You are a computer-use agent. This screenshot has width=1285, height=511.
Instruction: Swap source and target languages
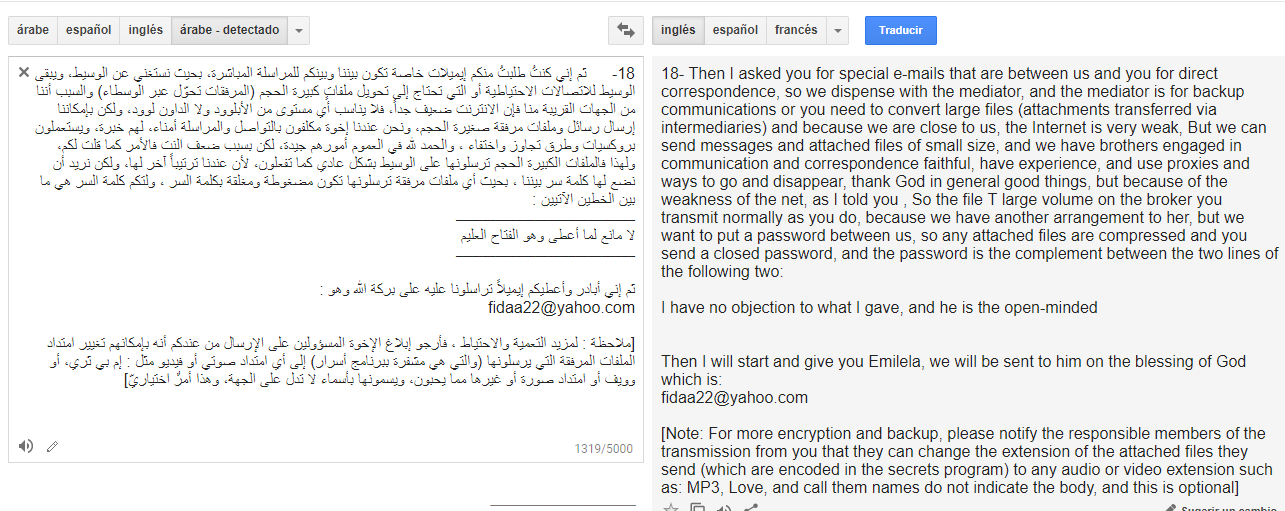pos(626,31)
